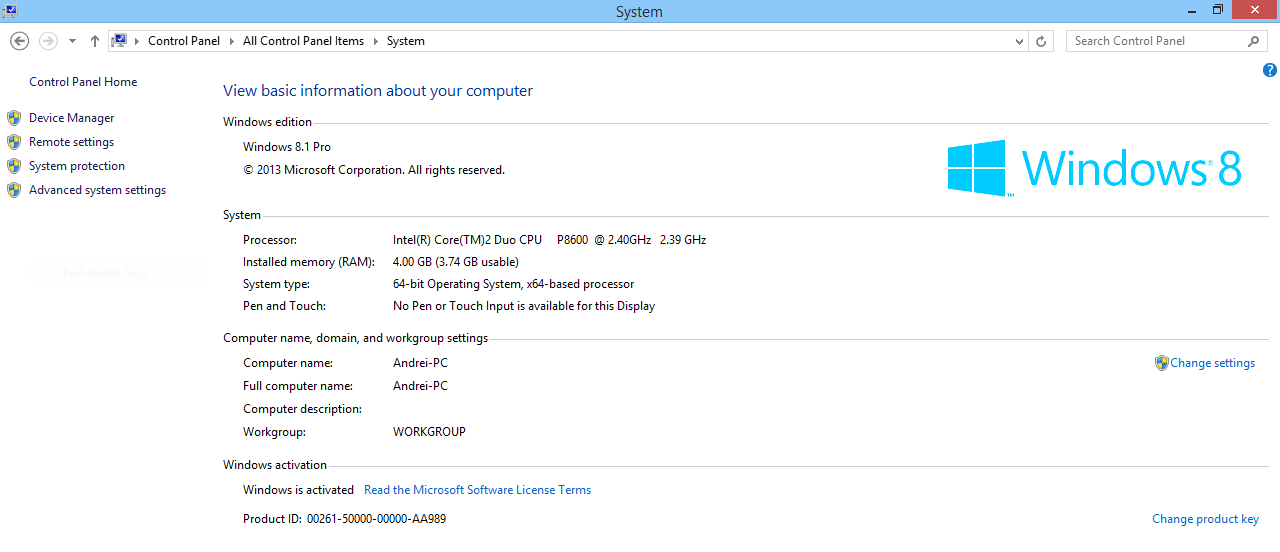Minimize the System window
This screenshot has height=552, width=1280.
(x=1190, y=10)
